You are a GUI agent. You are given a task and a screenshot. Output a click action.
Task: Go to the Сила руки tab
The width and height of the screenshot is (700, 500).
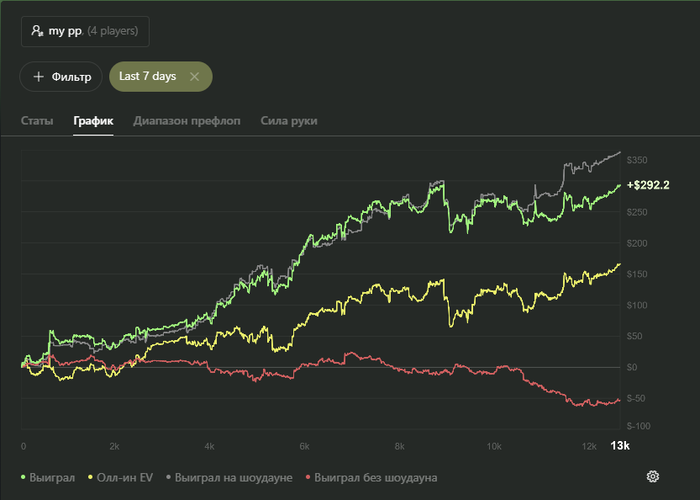[x=289, y=121]
